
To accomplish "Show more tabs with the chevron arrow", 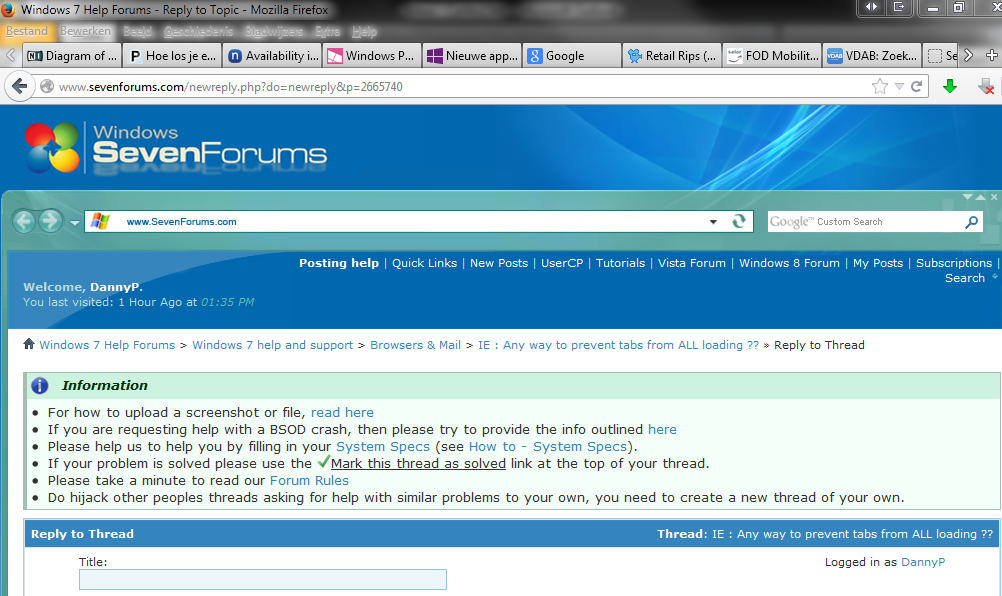I will [x=969, y=56].
